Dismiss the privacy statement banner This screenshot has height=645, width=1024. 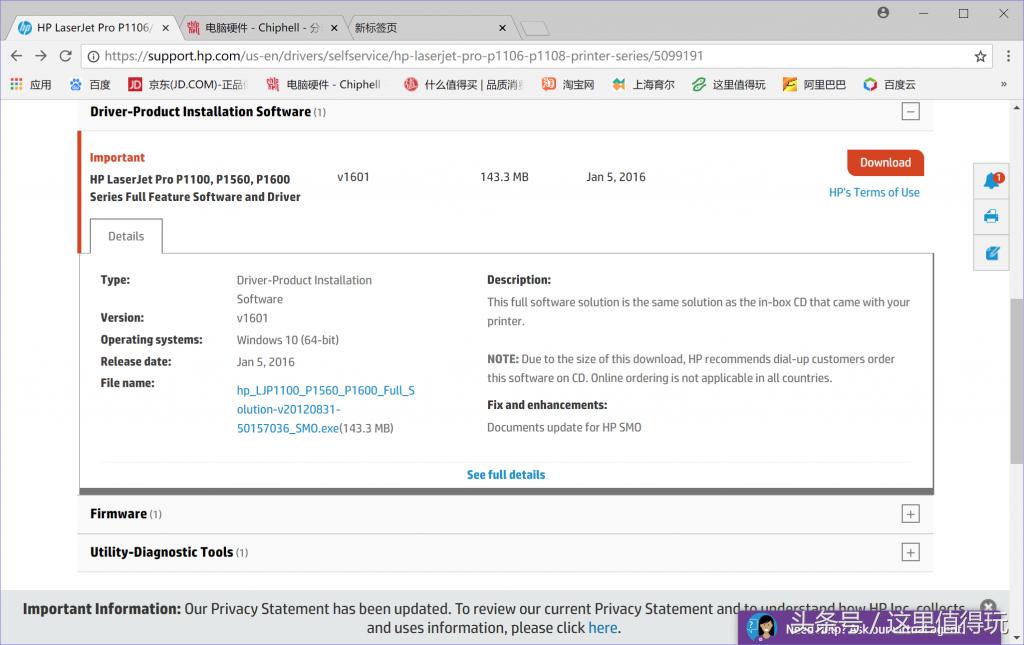point(988,607)
